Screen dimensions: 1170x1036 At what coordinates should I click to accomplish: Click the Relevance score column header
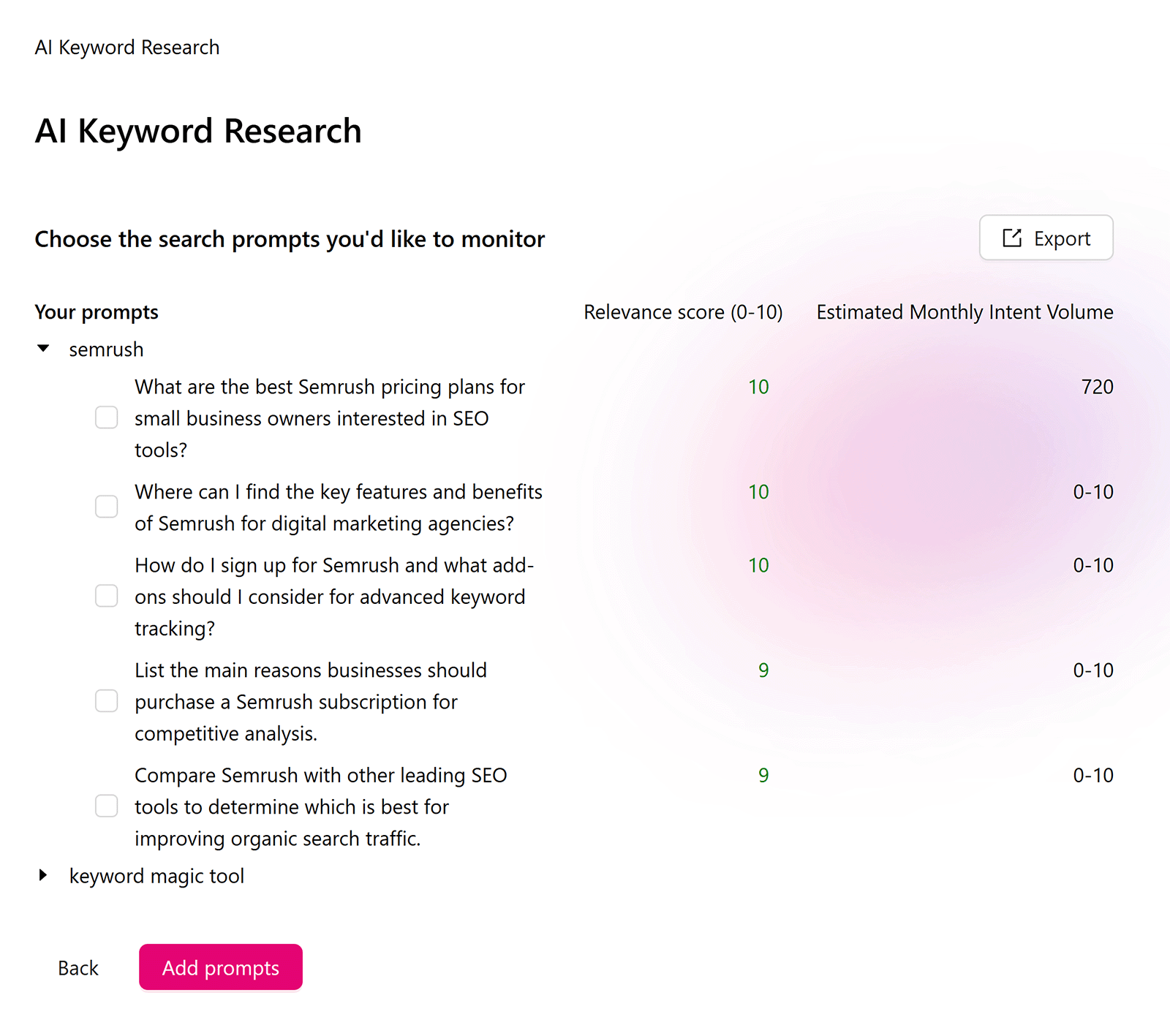click(x=683, y=311)
